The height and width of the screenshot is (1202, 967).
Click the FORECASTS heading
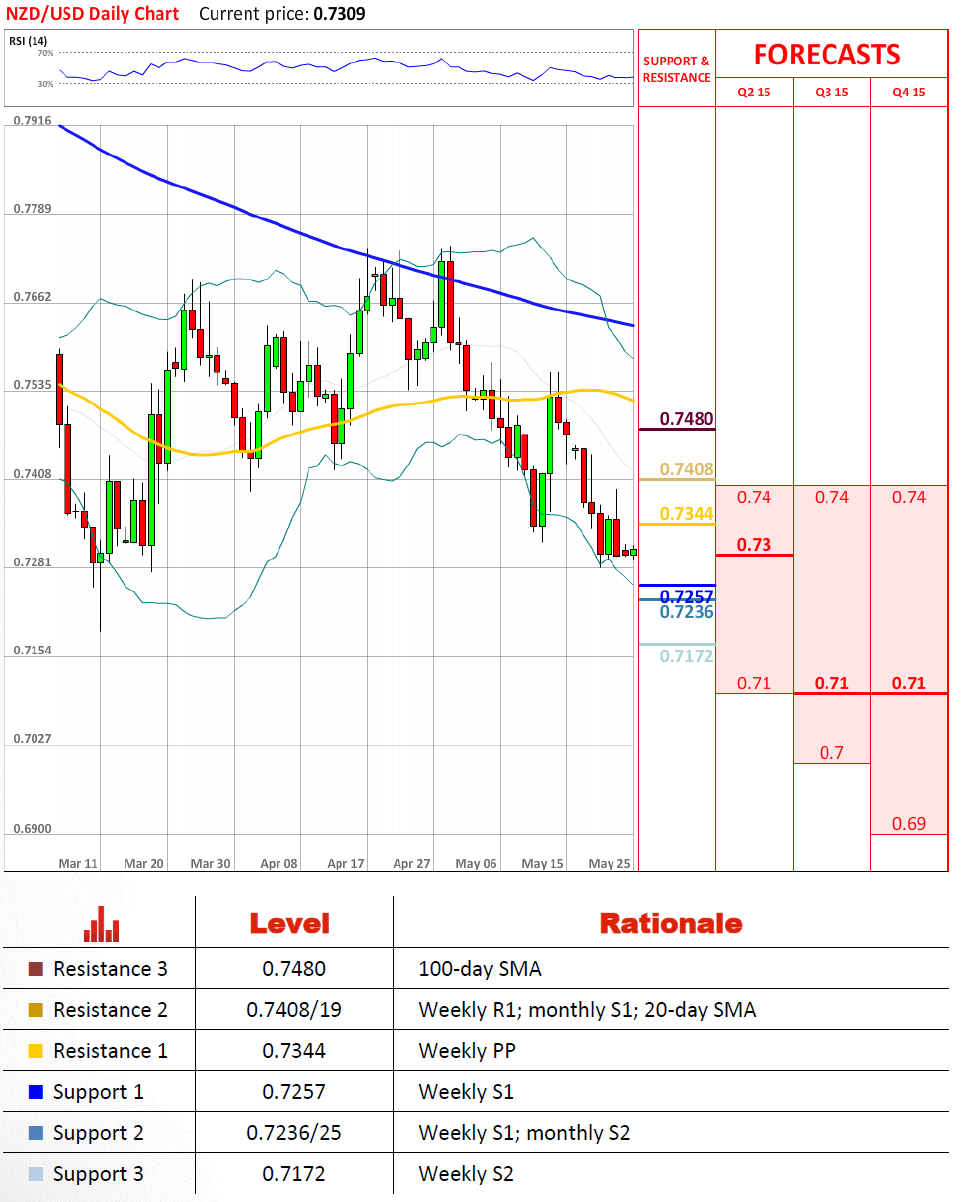[x=827, y=54]
